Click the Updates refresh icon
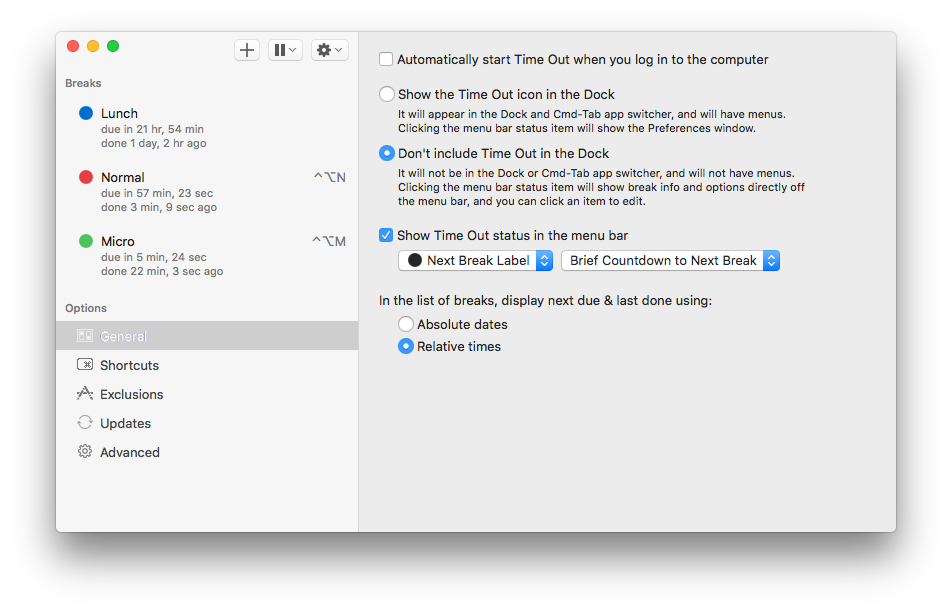The height and width of the screenshot is (612, 952). [x=85, y=423]
